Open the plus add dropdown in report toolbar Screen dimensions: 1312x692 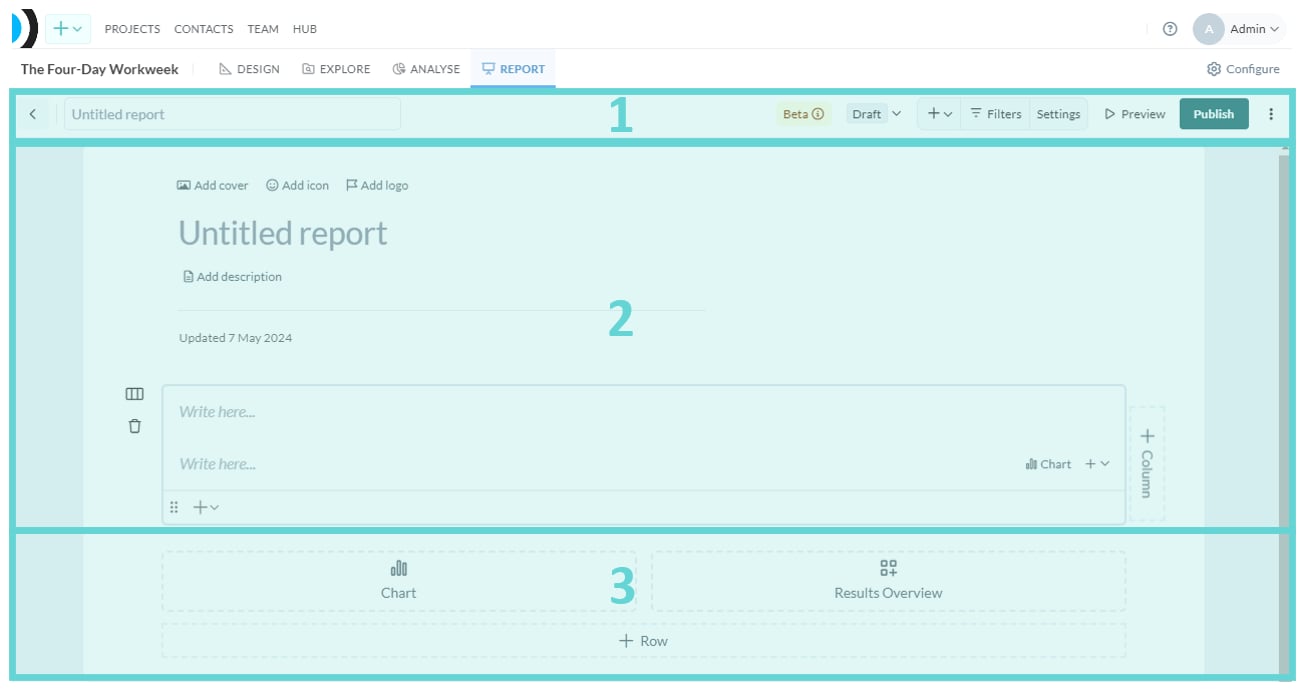[939, 114]
